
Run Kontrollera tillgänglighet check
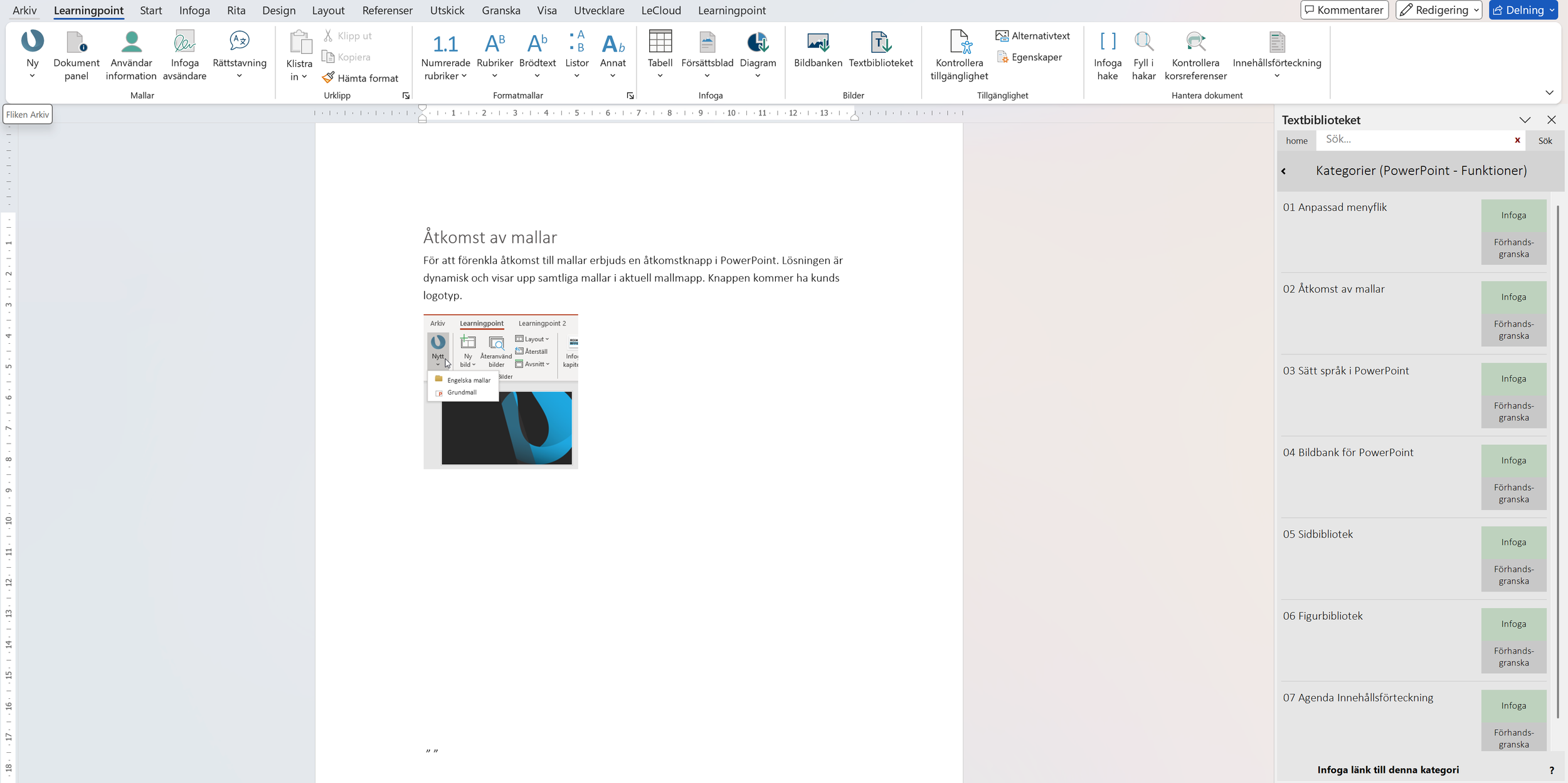tap(959, 43)
